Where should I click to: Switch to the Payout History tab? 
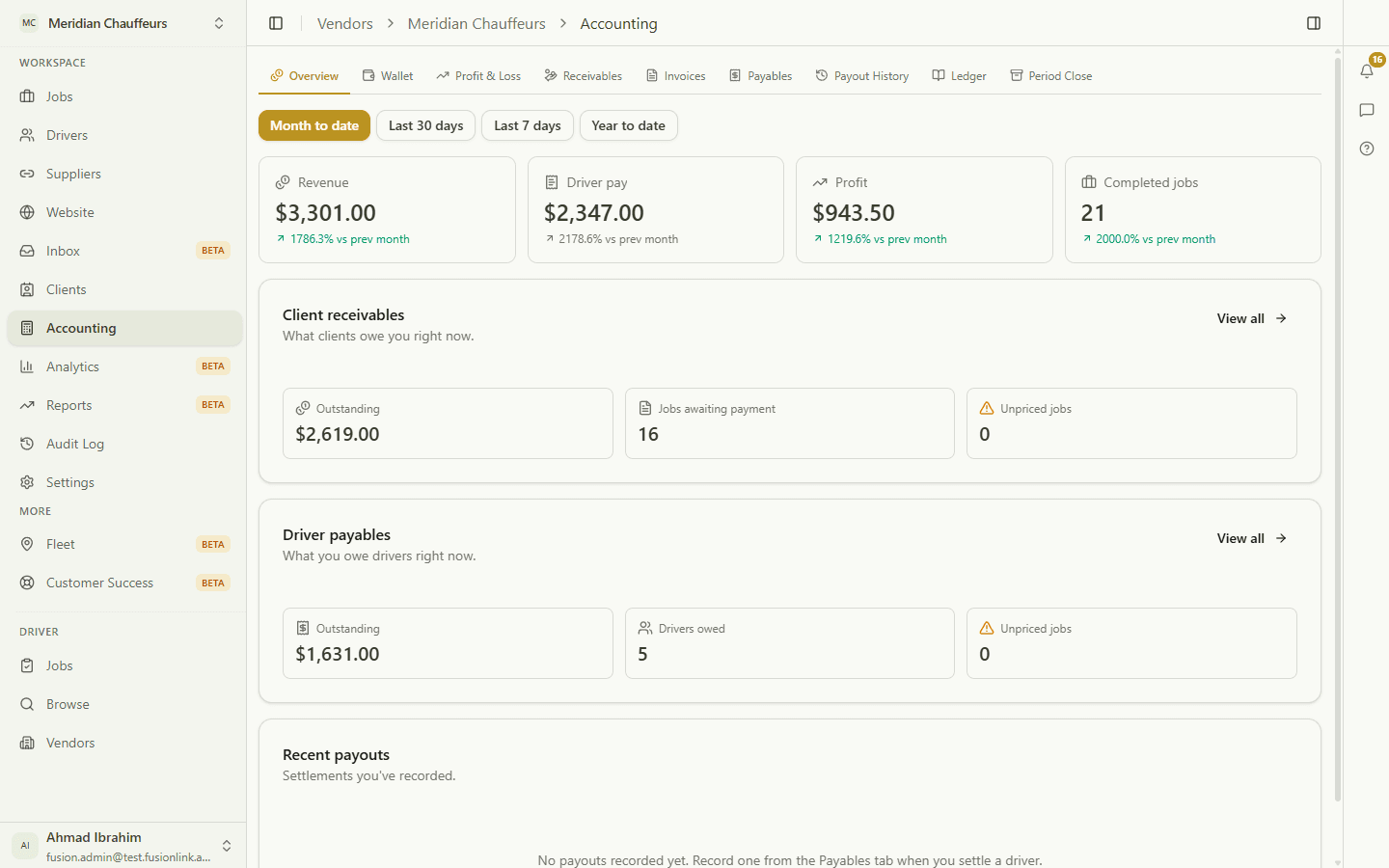point(862,76)
